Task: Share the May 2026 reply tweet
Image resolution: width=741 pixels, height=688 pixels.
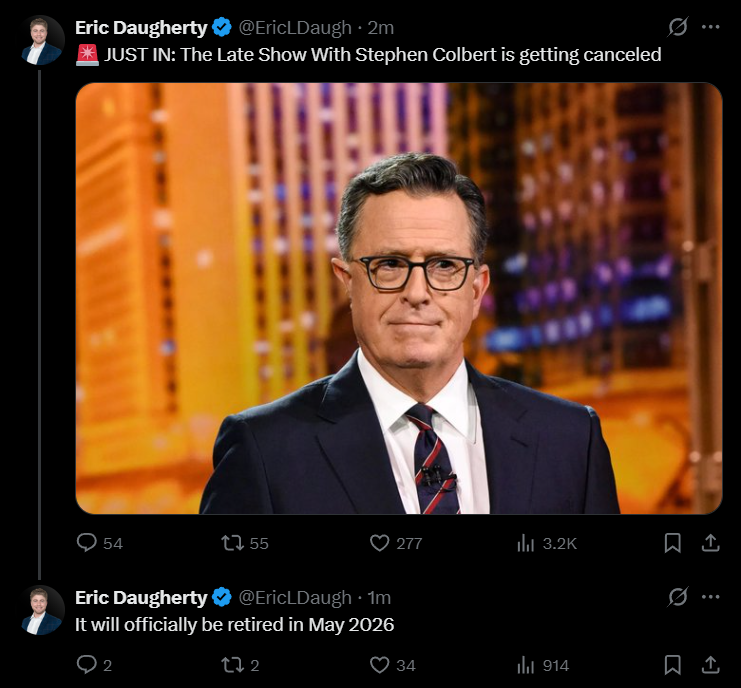Action: (x=710, y=664)
